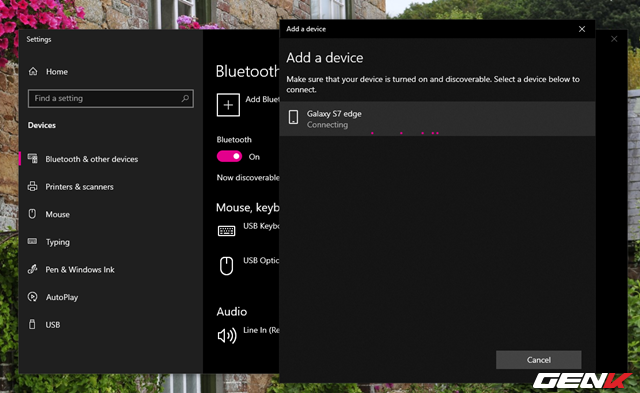Viewport: 640px width, 393px height.
Task: Select Bluetooth & other devices
Action: click(91, 159)
